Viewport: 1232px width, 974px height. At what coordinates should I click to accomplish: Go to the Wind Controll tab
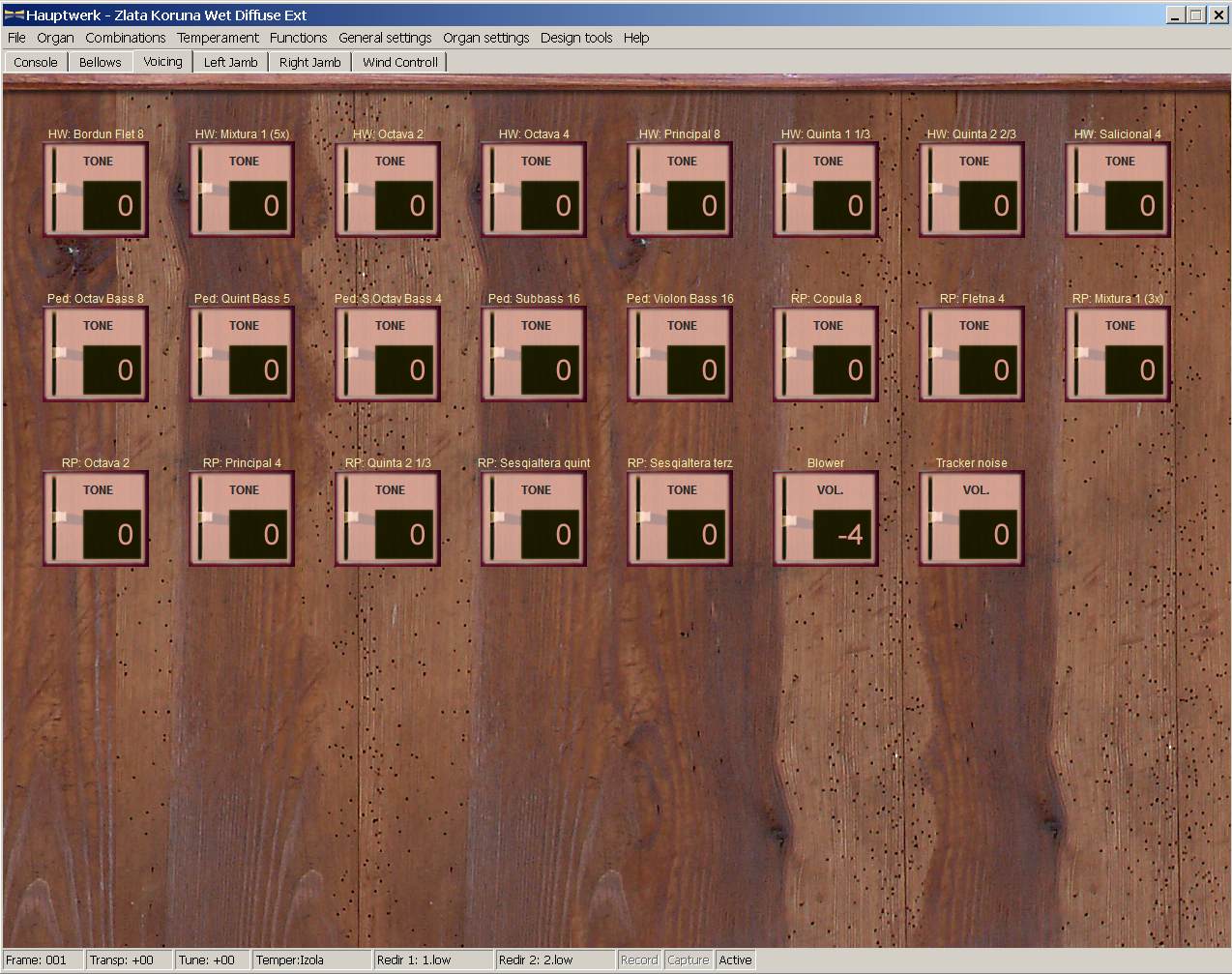[x=400, y=62]
